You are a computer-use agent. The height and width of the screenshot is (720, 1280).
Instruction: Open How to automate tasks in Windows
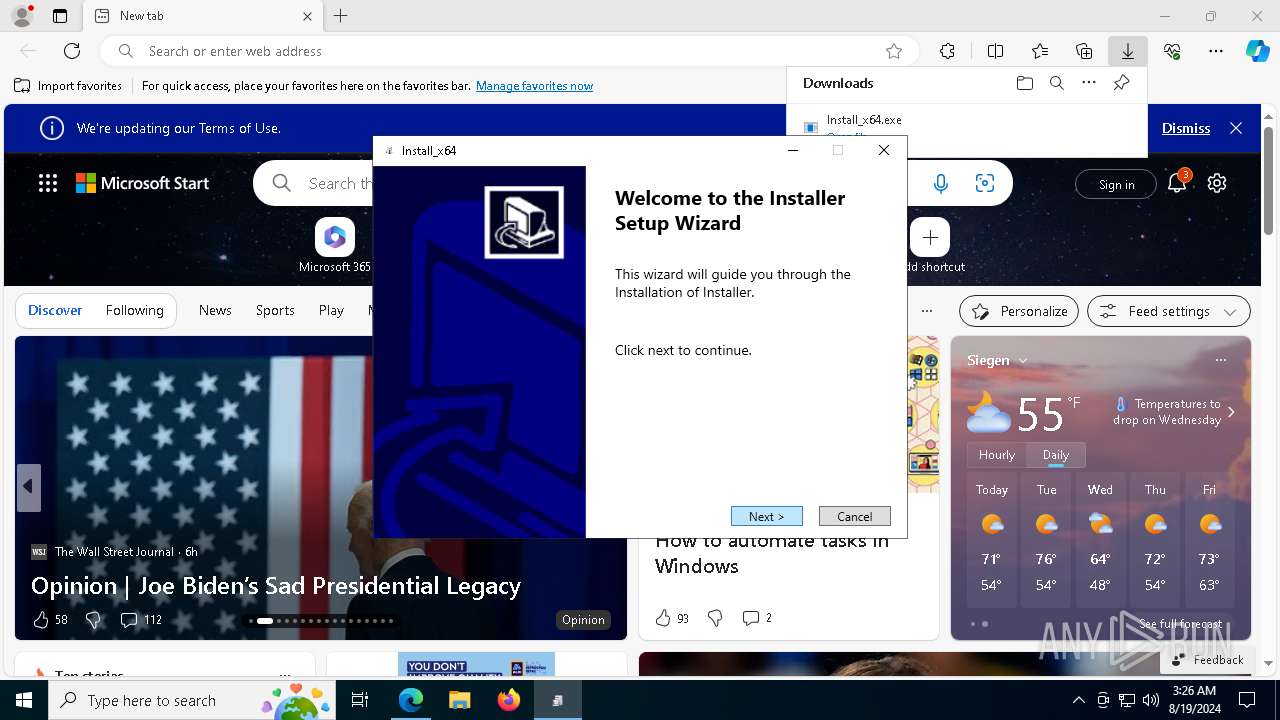772,553
